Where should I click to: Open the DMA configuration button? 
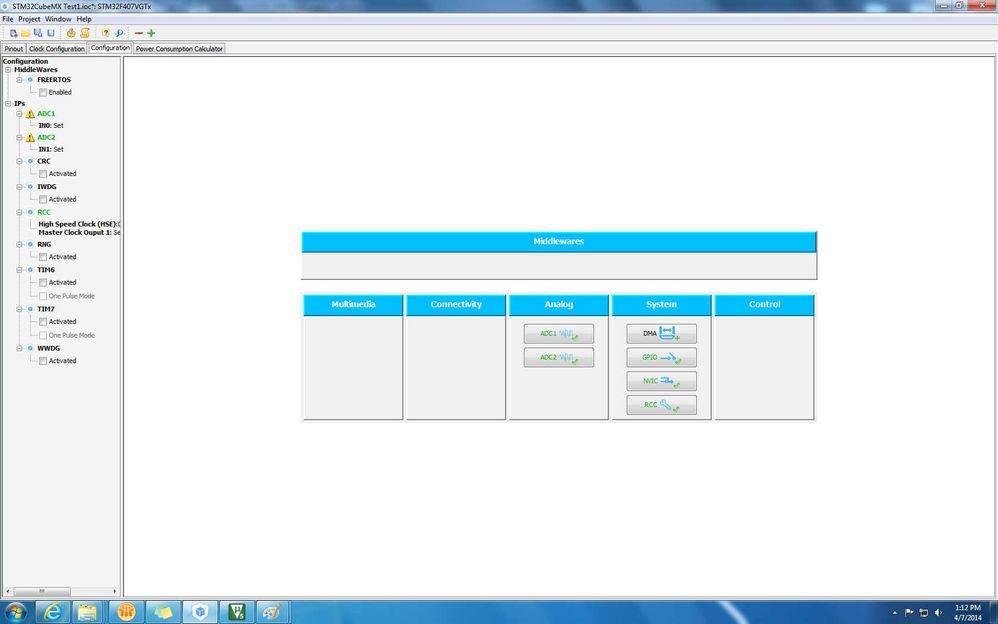click(x=661, y=334)
